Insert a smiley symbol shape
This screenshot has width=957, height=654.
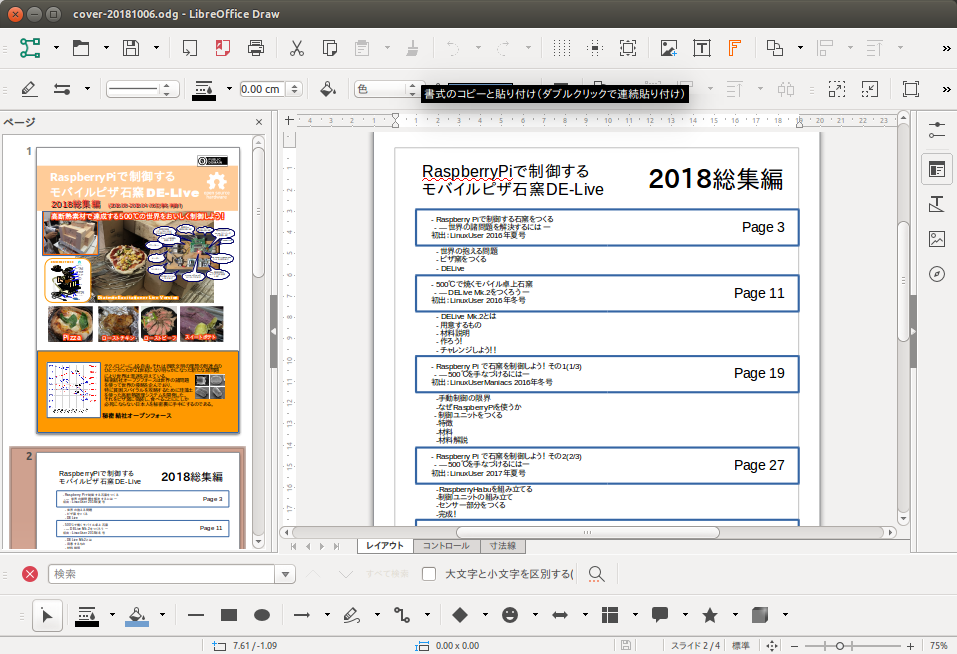click(x=510, y=615)
